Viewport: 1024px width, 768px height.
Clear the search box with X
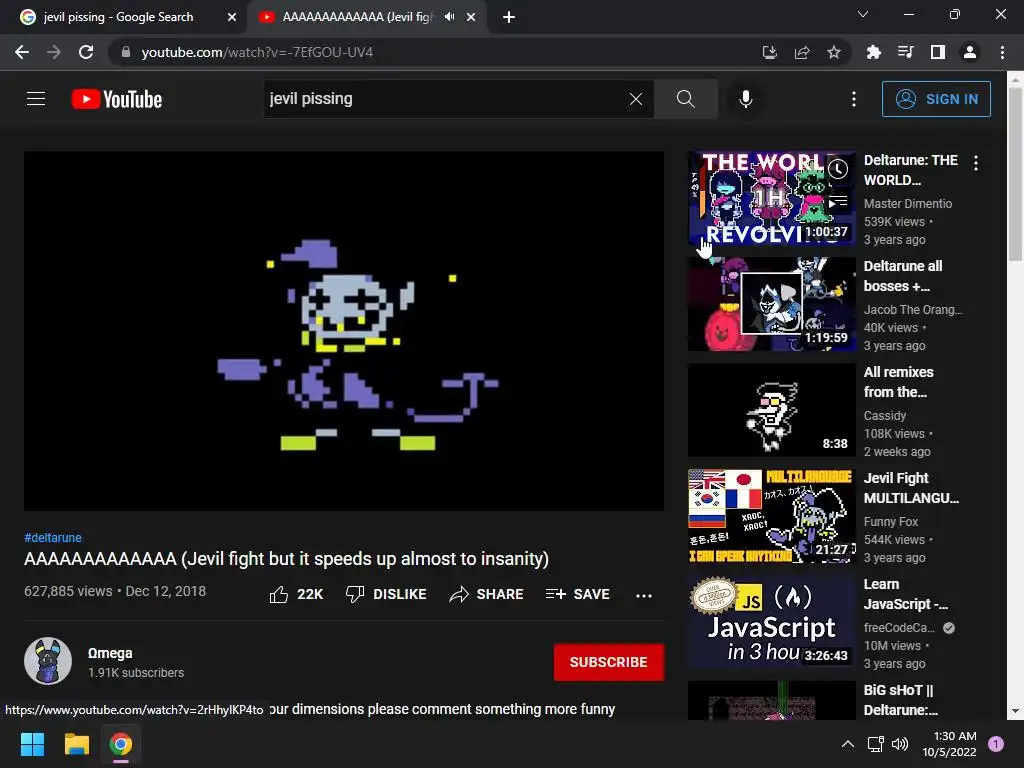(x=635, y=99)
